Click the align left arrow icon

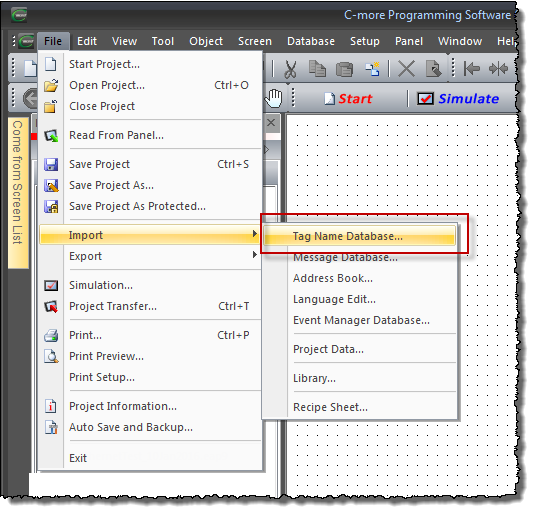[x=472, y=69]
